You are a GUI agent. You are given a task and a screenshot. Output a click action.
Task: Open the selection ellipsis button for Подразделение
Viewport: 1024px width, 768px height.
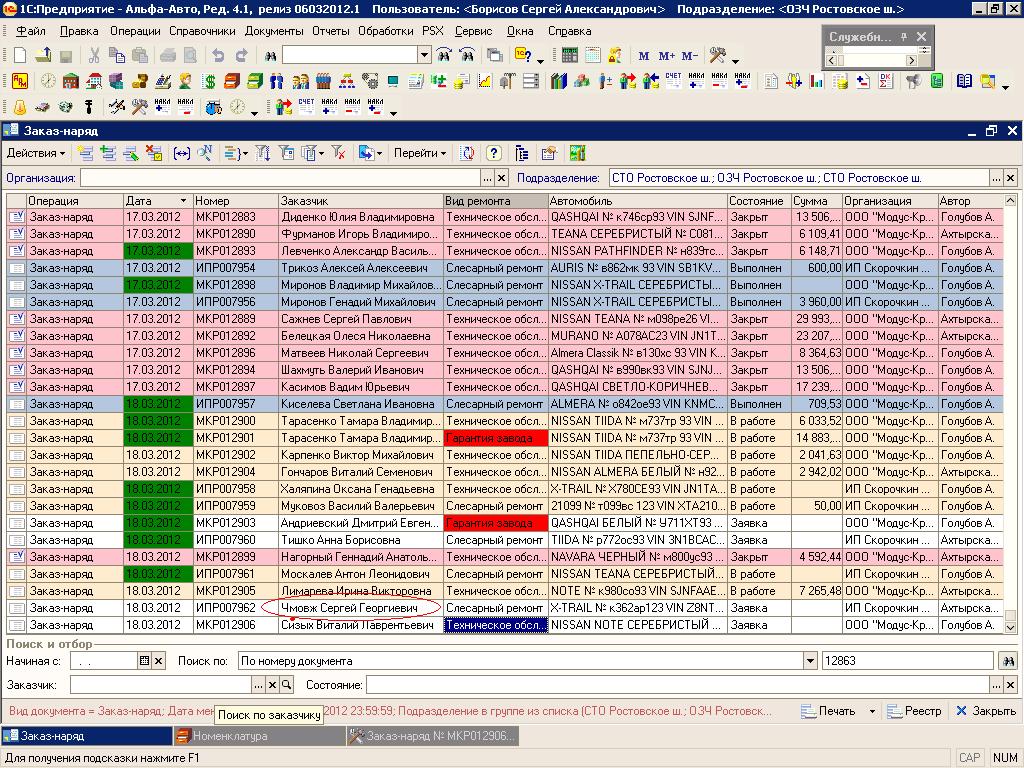pyautogui.click(x=996, y=178)
